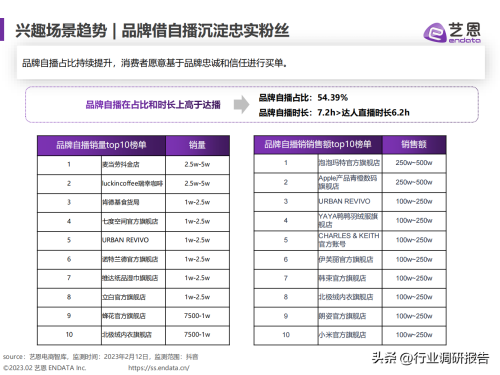Click rank number 10 in the 销售额 table
The image size is (500, 375).
coord(286,335)
